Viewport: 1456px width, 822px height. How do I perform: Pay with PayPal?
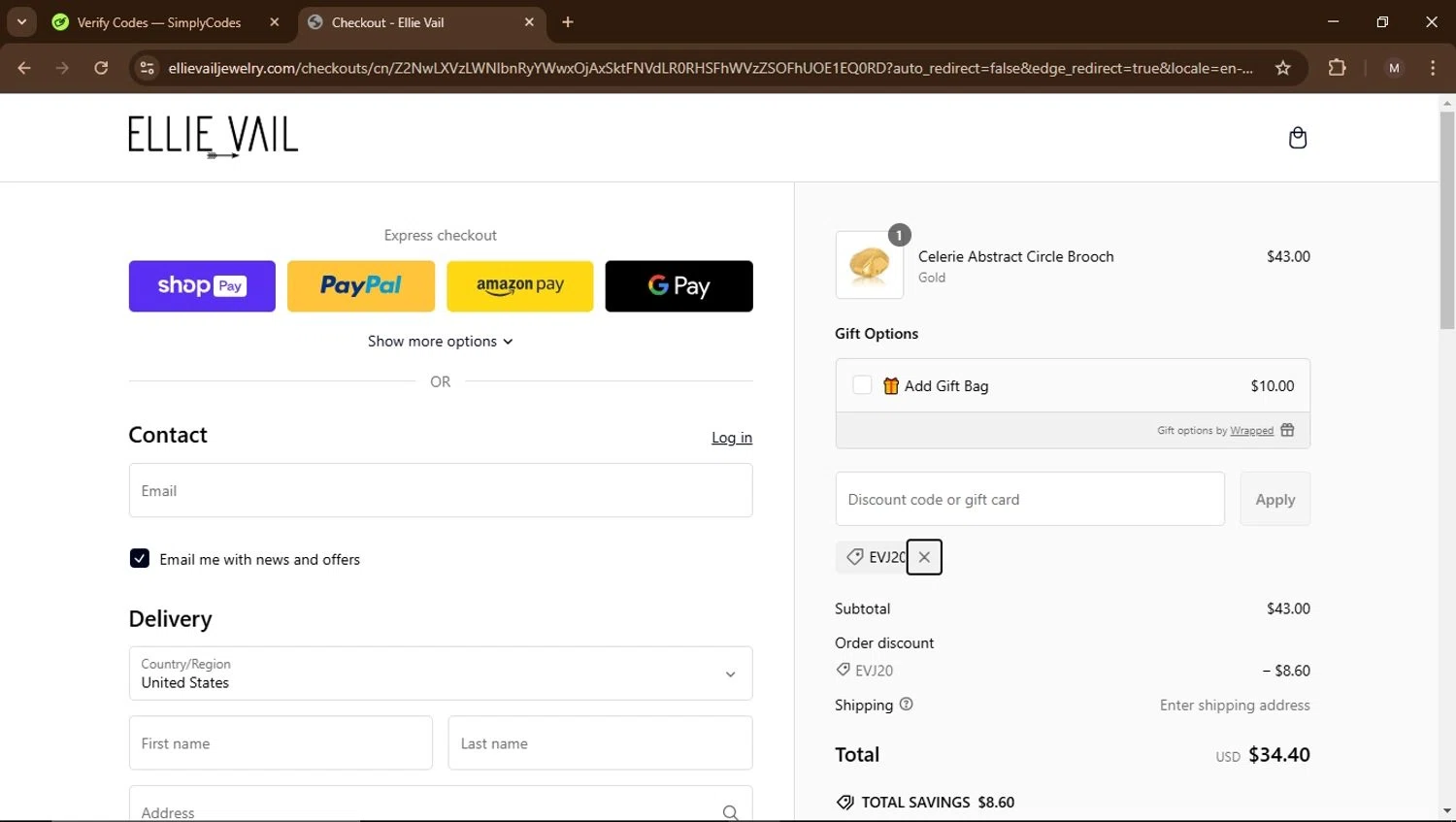(361, 286)
